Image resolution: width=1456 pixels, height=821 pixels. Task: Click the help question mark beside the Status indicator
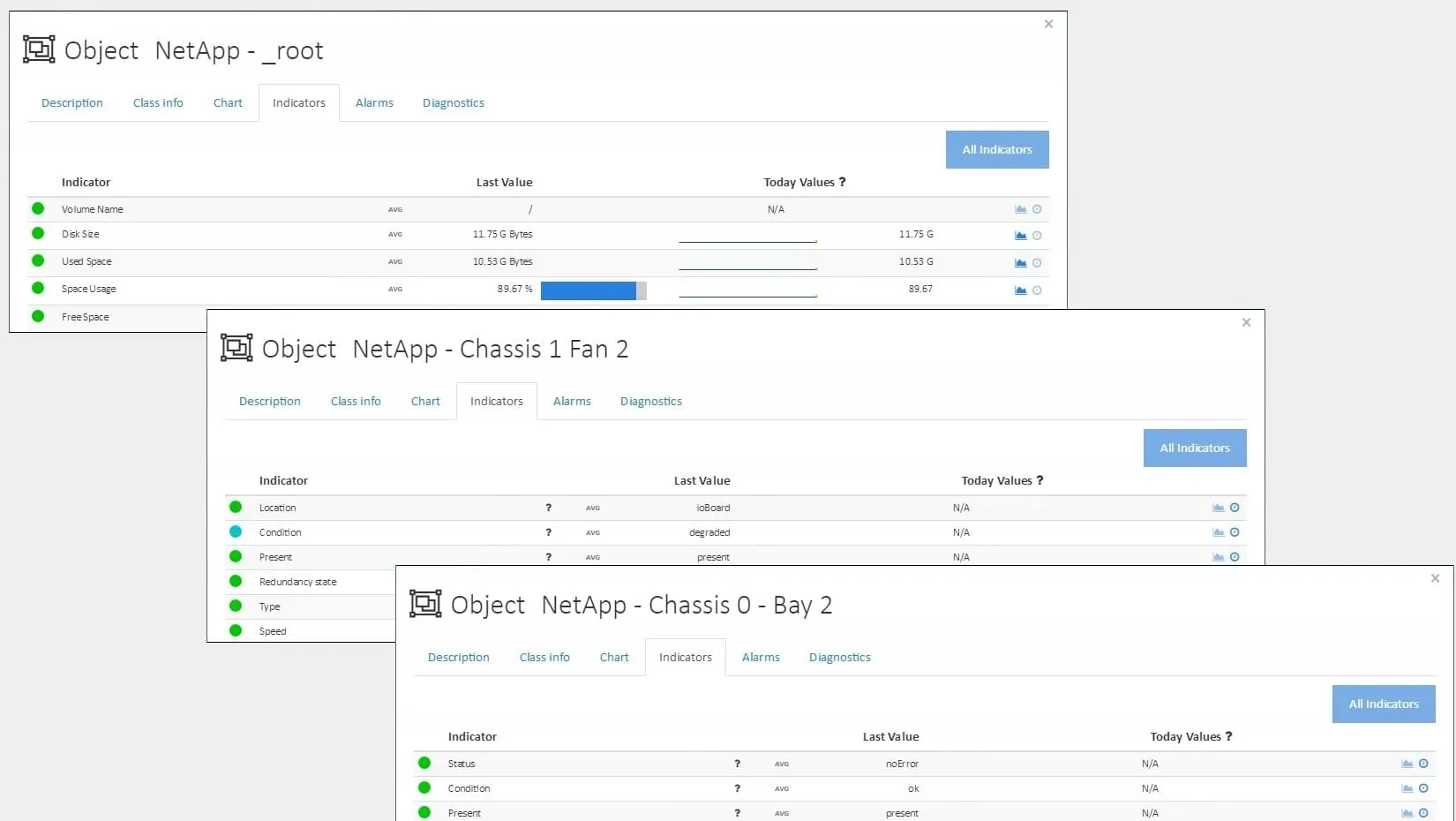[737, 764]
